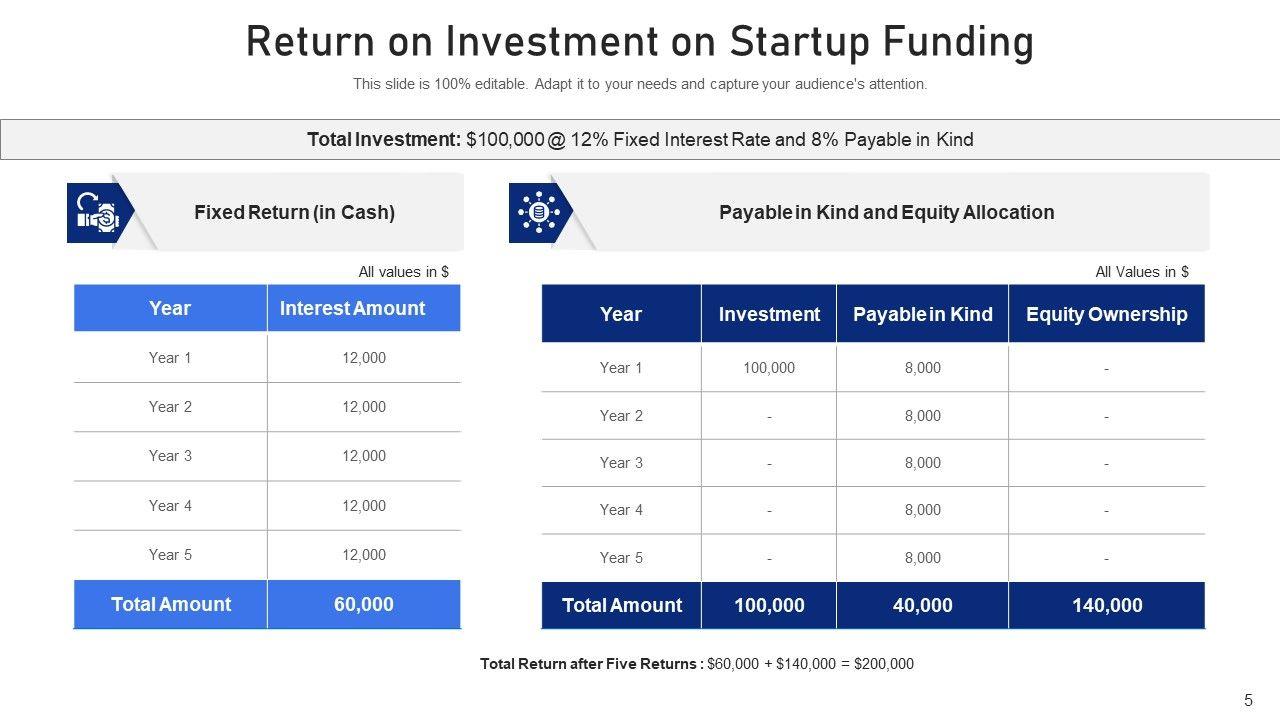Click the Investment column header
Viewport: 1280px width, 720px height.
tap(769, 314)
